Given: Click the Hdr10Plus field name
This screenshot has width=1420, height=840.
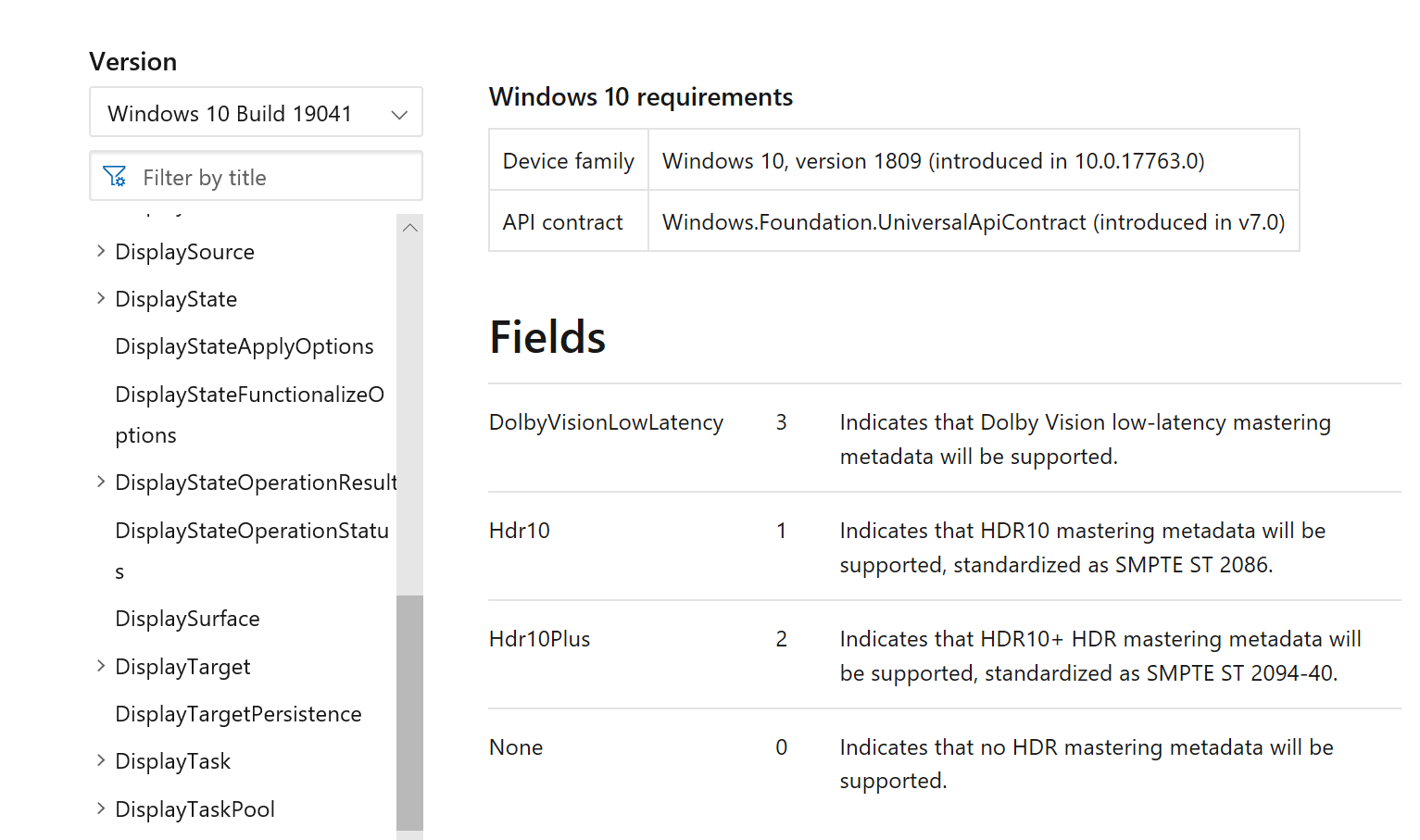Looking at the screenshot, I should (x=539, y=639).
